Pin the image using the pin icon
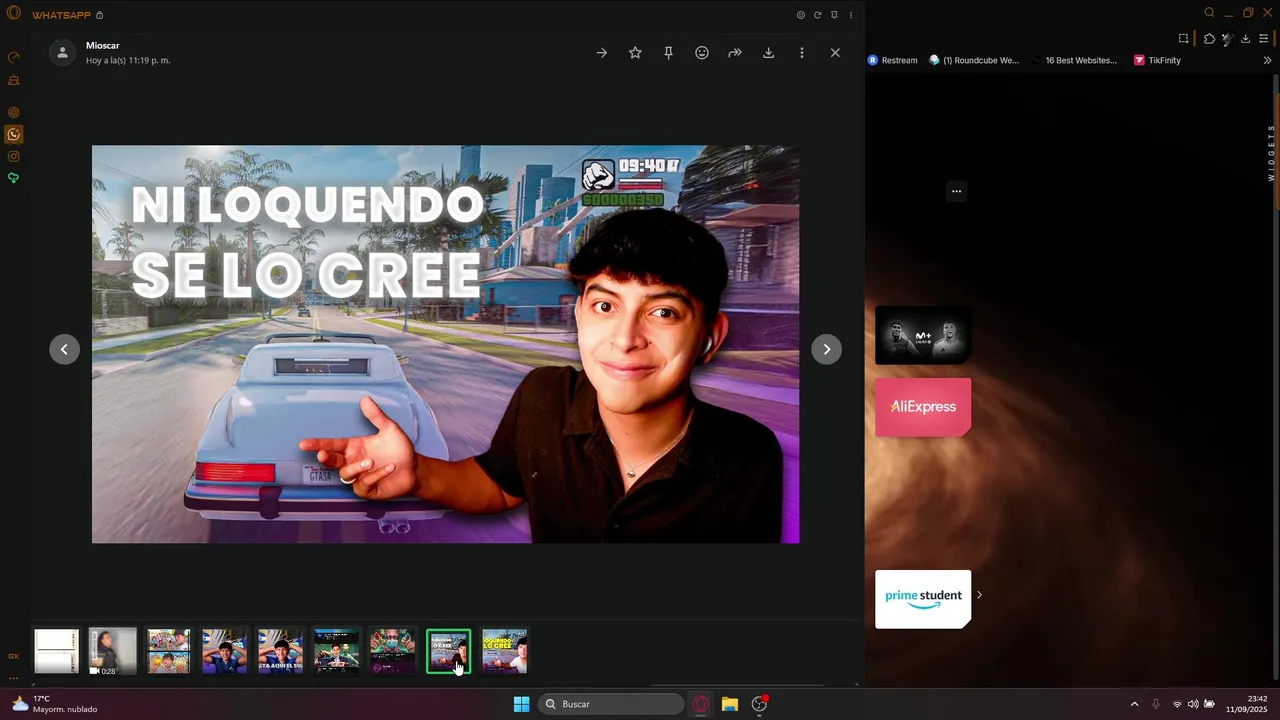This screenshot has width=1280, height=720. click(668, 53)
